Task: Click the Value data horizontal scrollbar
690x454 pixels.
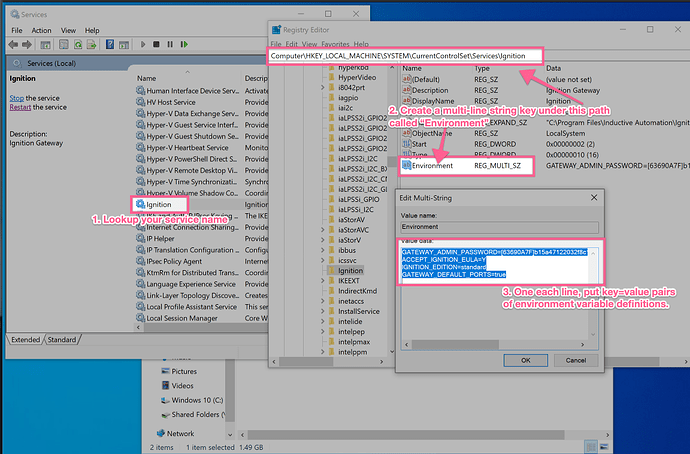Action: (495, 344)
